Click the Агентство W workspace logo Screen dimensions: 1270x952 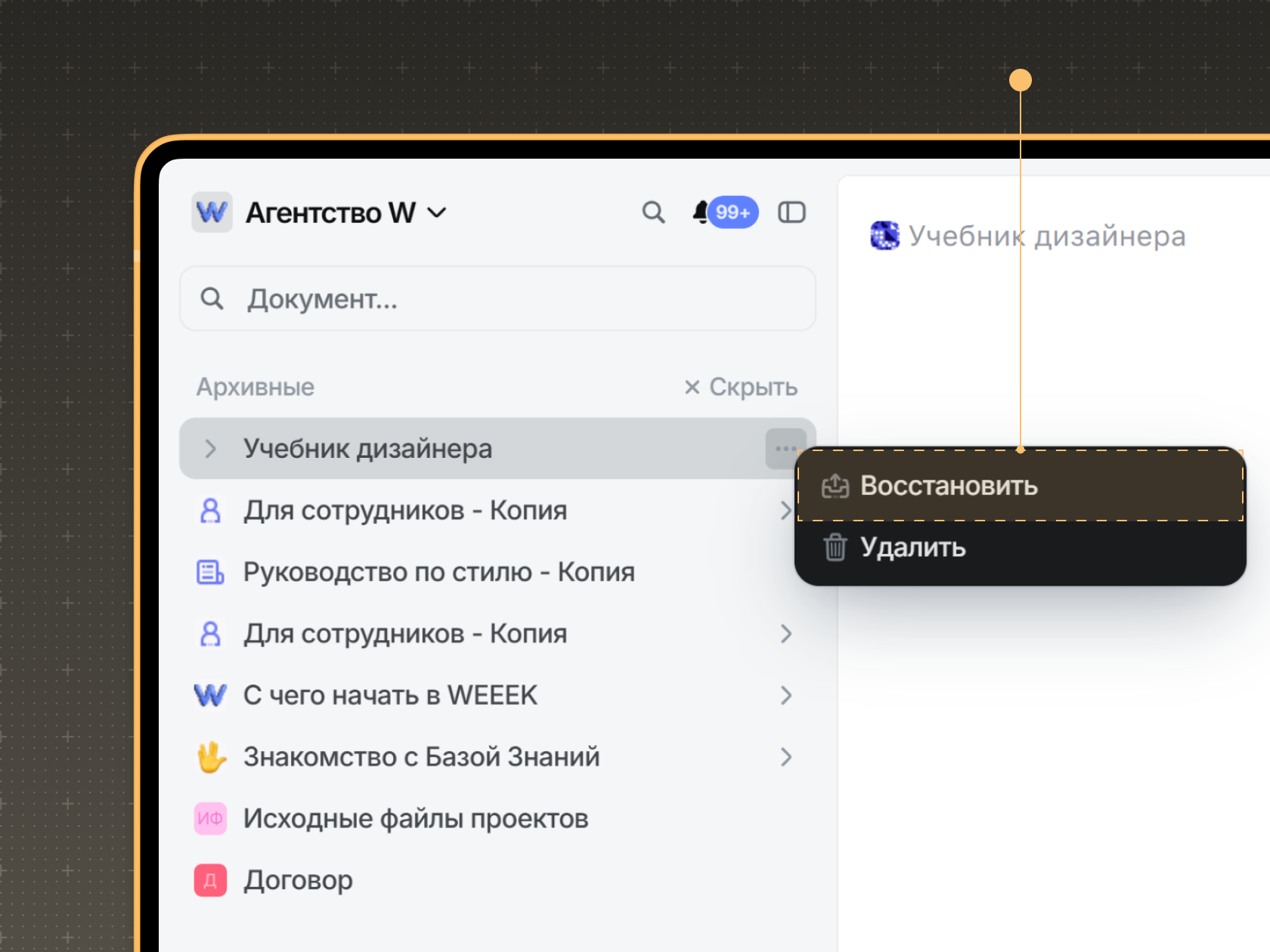tap(212, 213)
